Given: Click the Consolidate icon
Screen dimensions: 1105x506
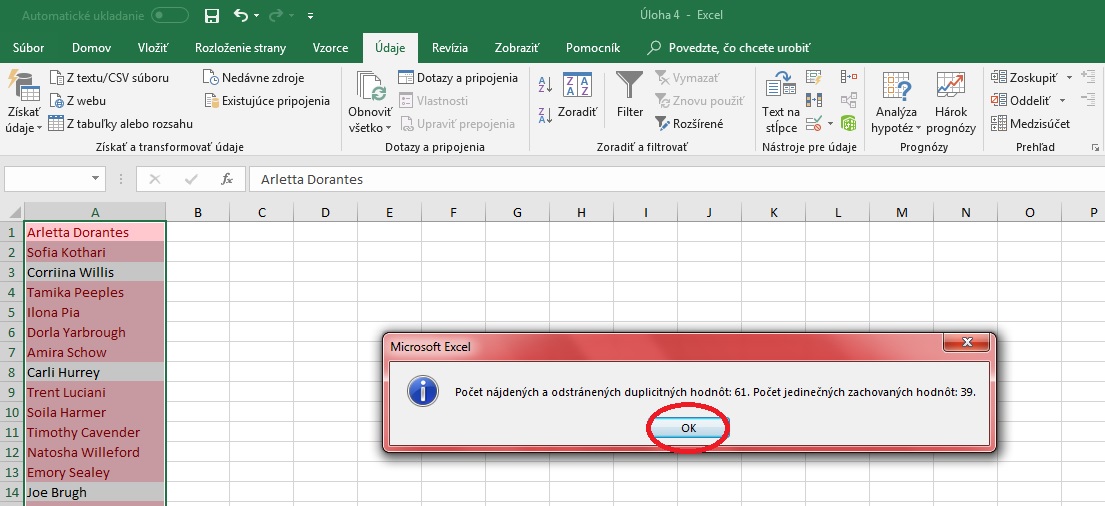Looking at the screenshot, I should click(848, 77).
